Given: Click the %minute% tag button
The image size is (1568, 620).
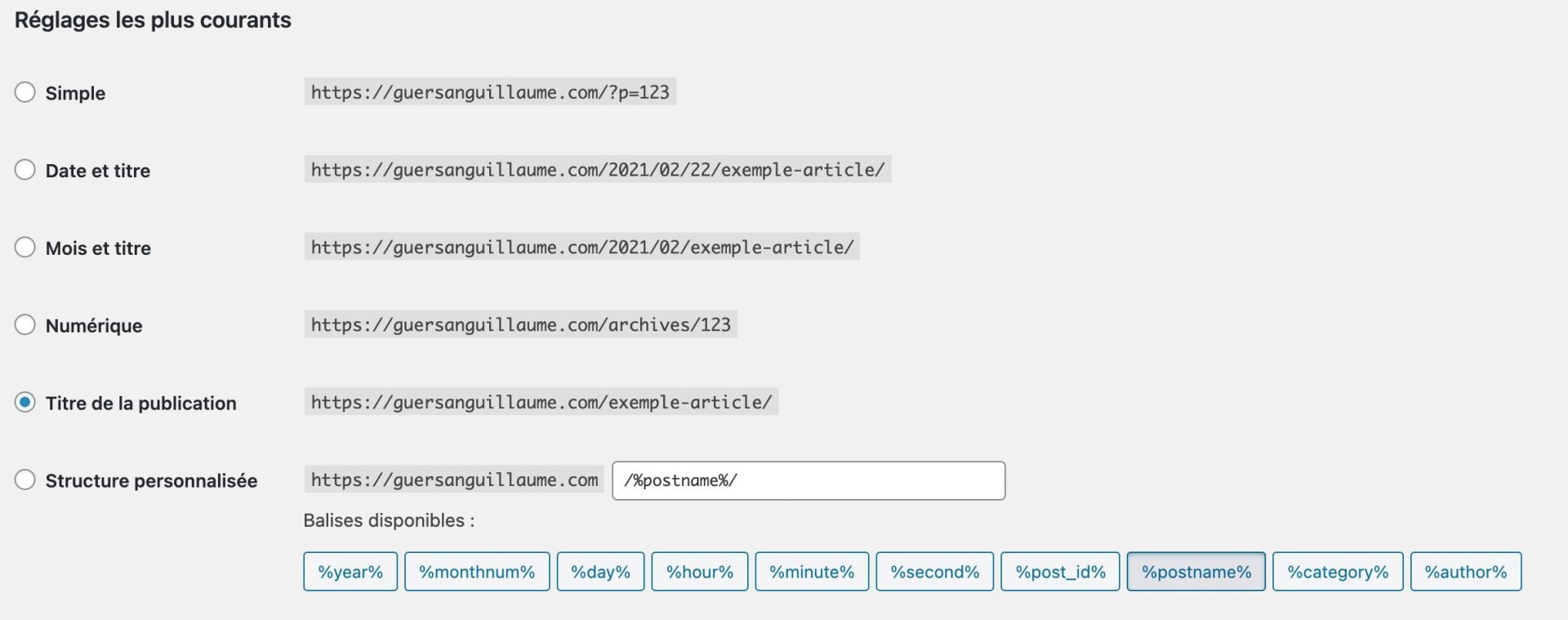Looking at the screenshot, I should point(812,572).
